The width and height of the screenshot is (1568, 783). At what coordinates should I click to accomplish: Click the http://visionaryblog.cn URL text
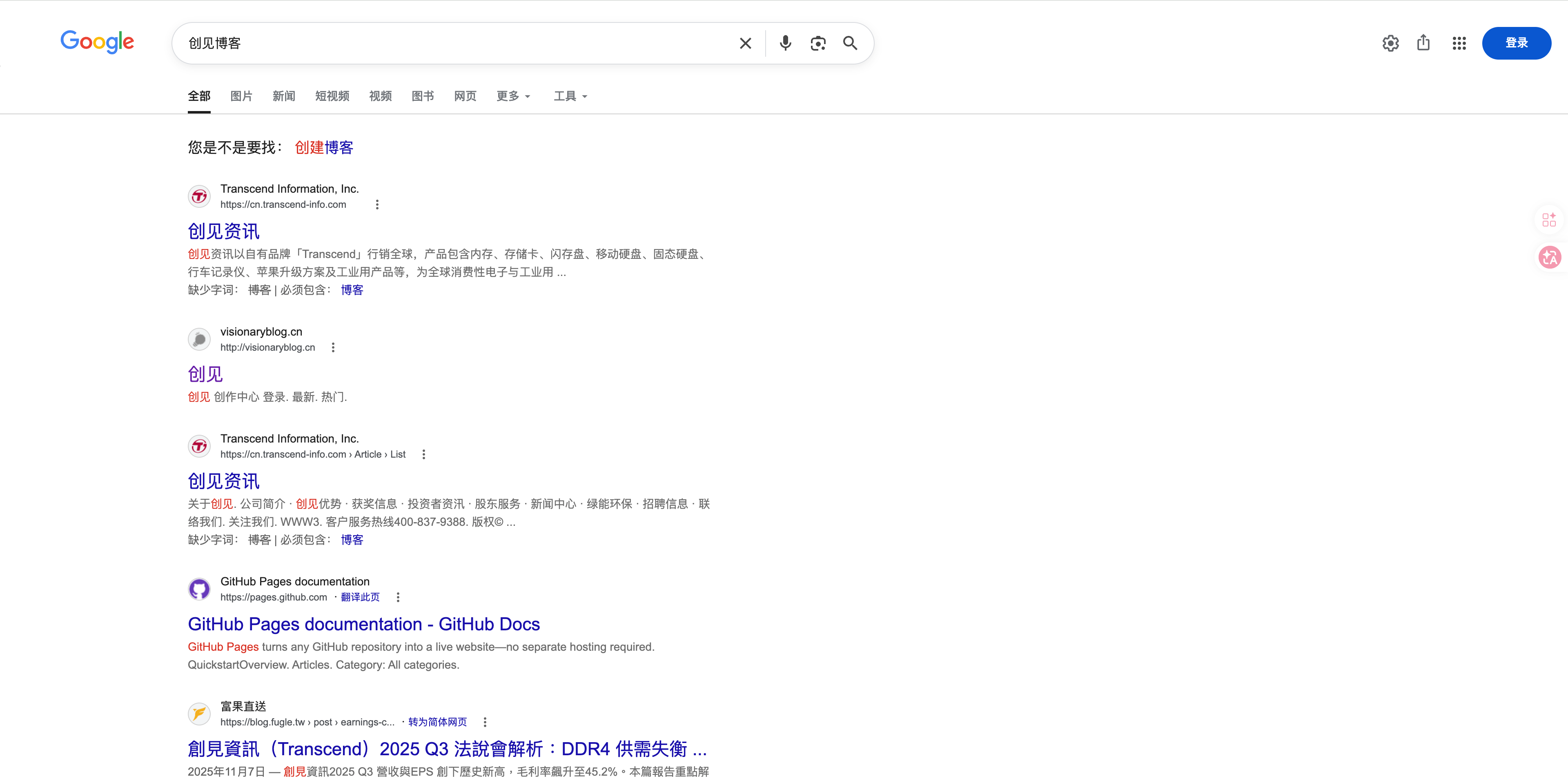(268, 347)
